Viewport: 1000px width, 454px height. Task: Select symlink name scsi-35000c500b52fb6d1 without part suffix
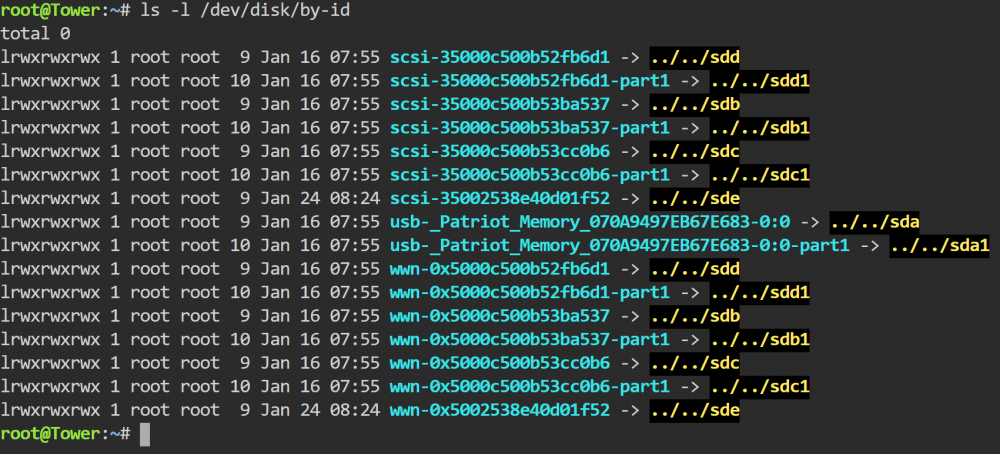(x=499, y=57)
